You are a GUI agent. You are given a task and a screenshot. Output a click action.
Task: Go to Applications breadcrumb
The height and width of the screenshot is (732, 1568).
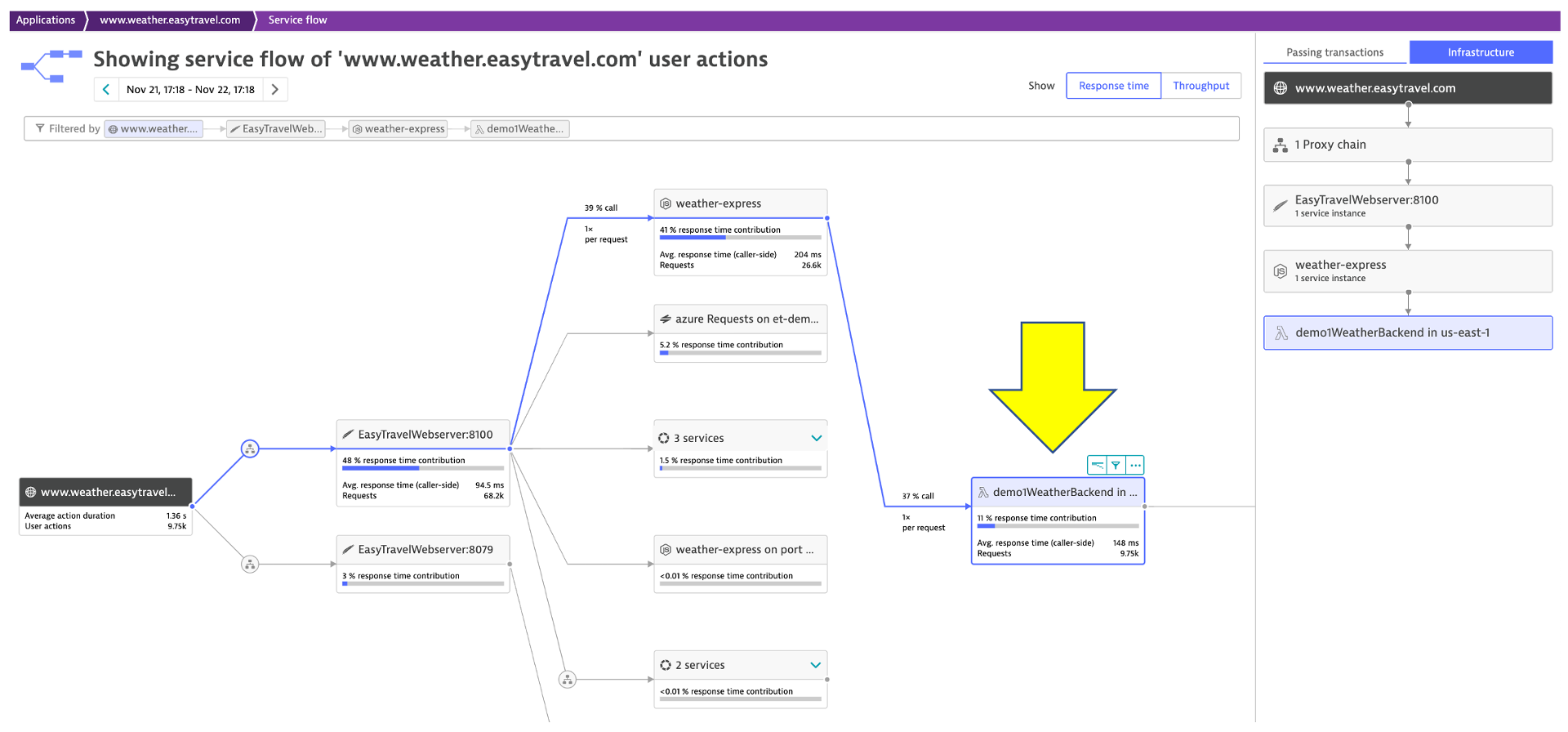(46, 20)
